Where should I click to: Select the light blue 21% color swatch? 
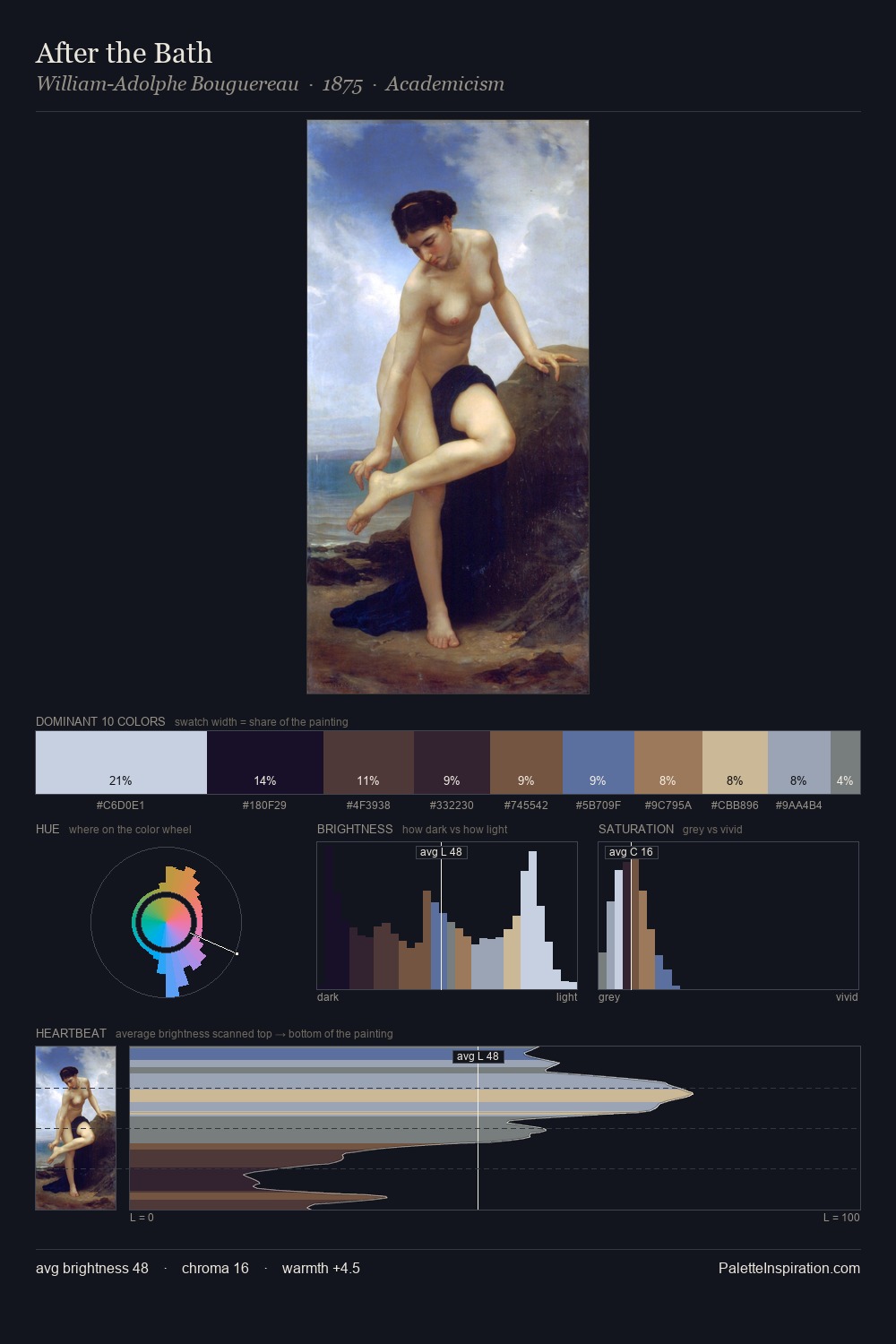tap(121, 762)
